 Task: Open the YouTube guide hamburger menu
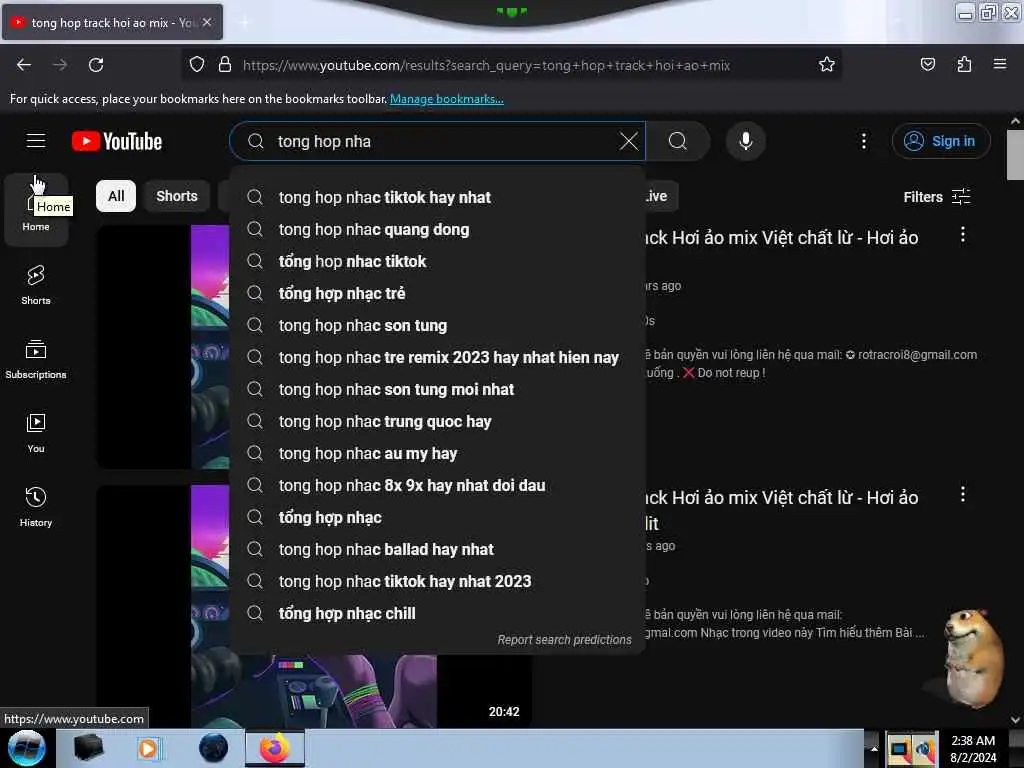pos(36,141)
